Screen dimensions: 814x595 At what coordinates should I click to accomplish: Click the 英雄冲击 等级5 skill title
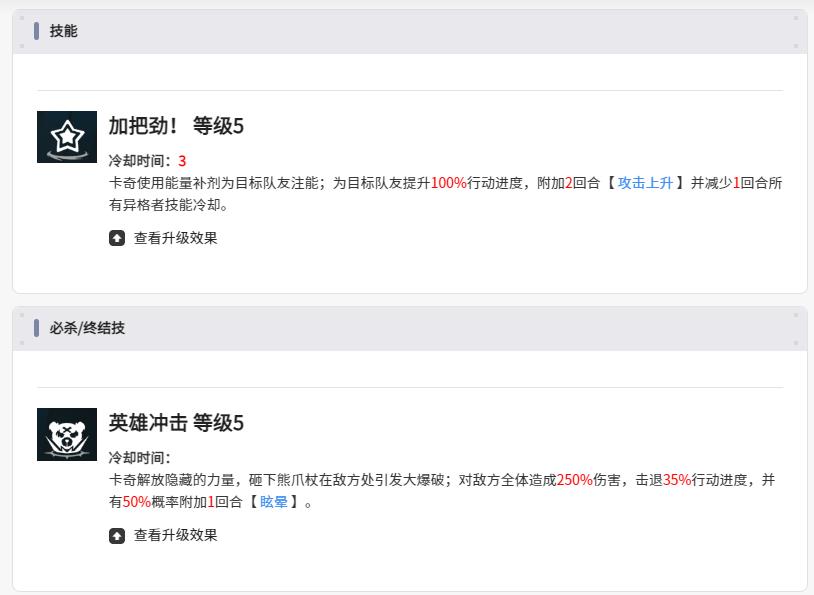pos(176,423)
